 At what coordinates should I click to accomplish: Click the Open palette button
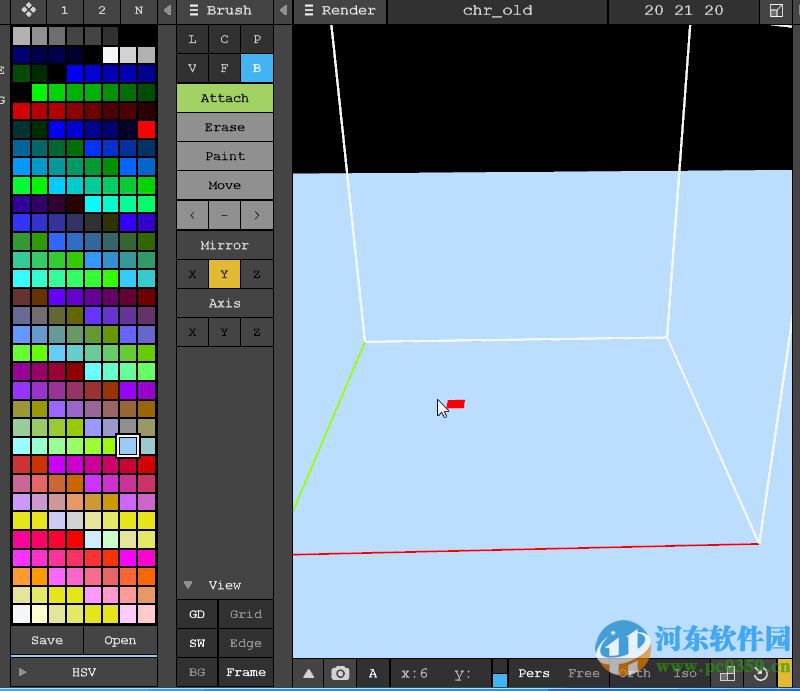point(119,640)
